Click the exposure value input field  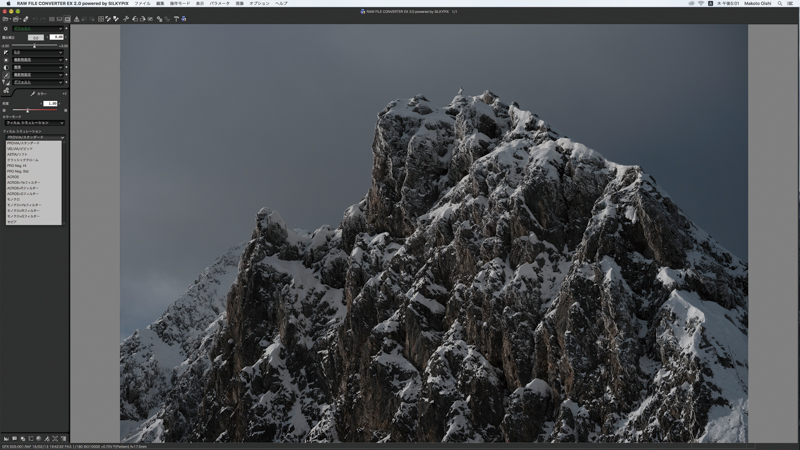click(x=57, y=37)
